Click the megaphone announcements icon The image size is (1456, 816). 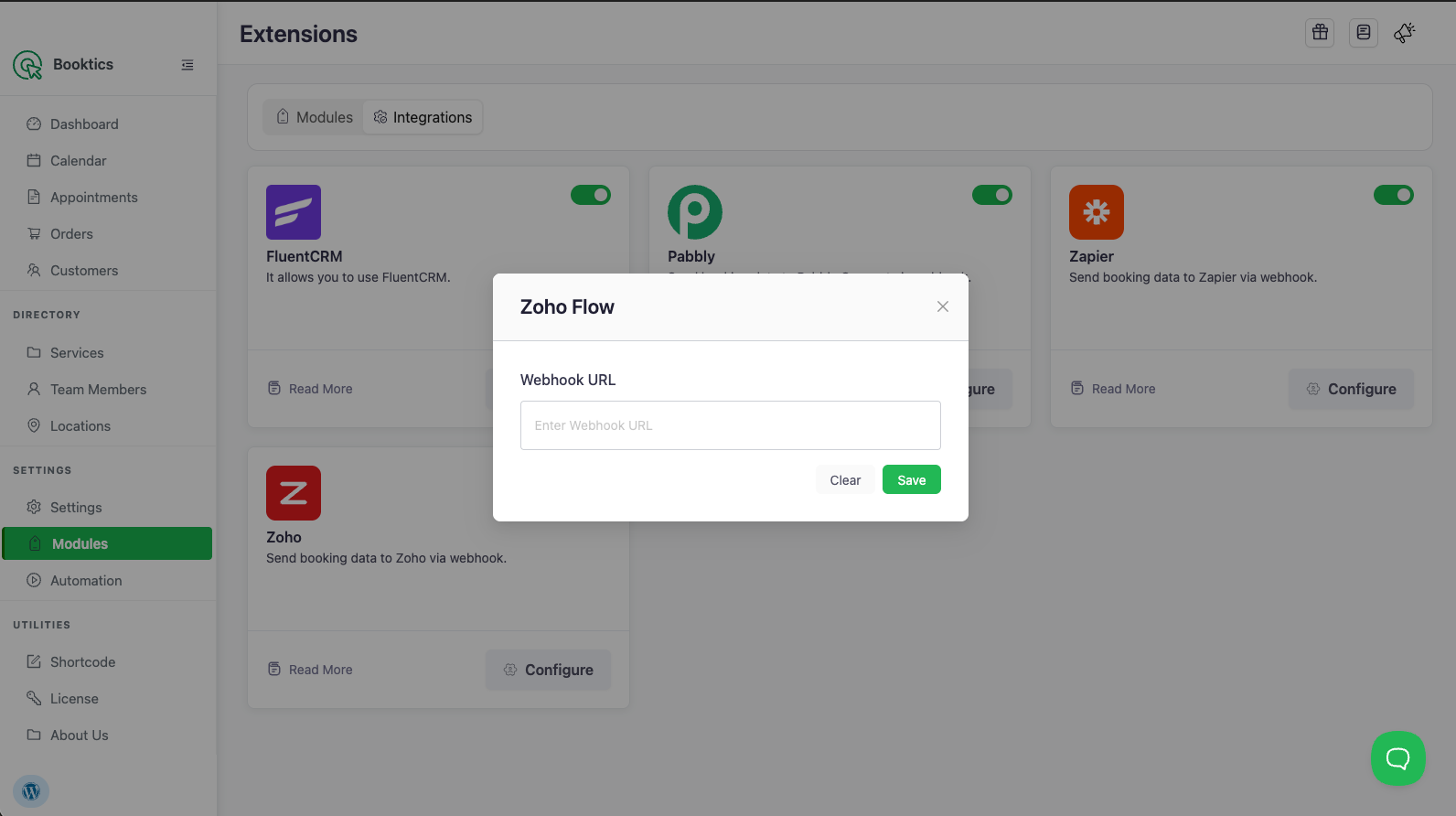click(1405, 33)
